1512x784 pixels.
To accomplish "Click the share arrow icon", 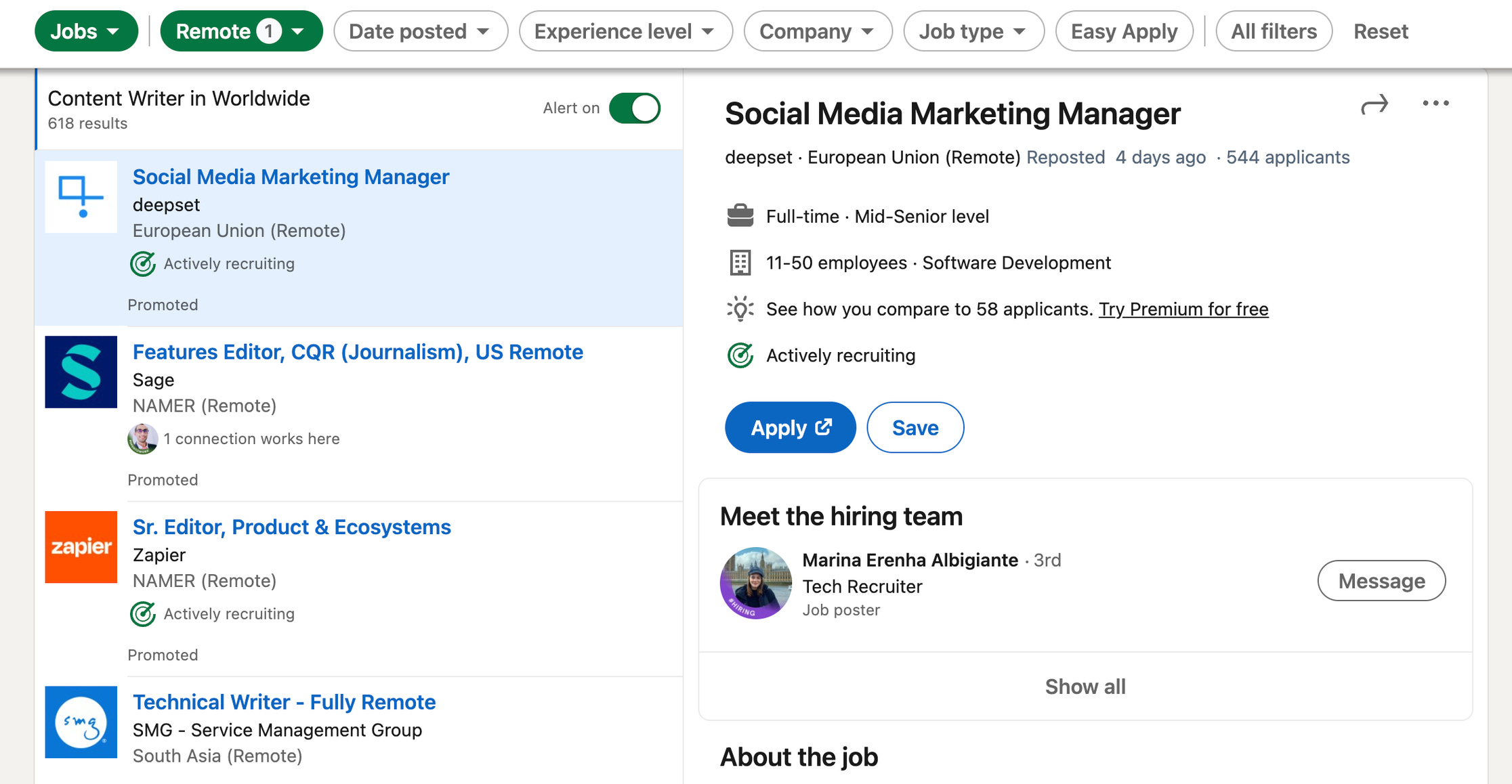I will pyautogui.click(x=1374, y=106).
